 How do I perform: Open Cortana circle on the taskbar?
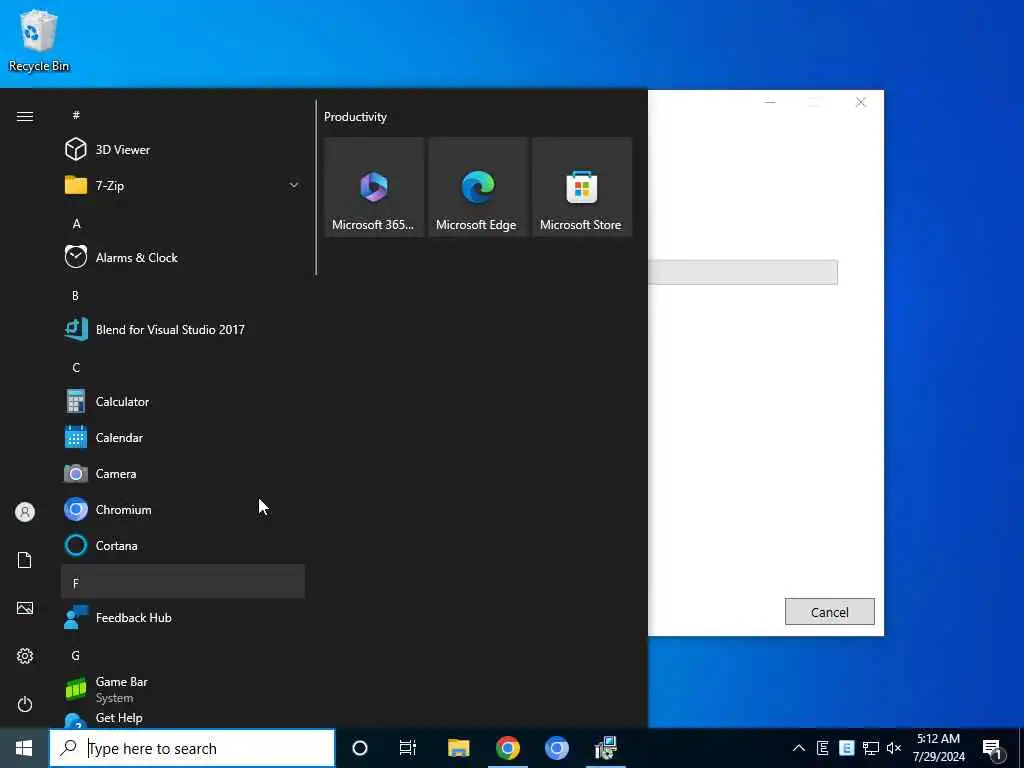click(360, 748)
